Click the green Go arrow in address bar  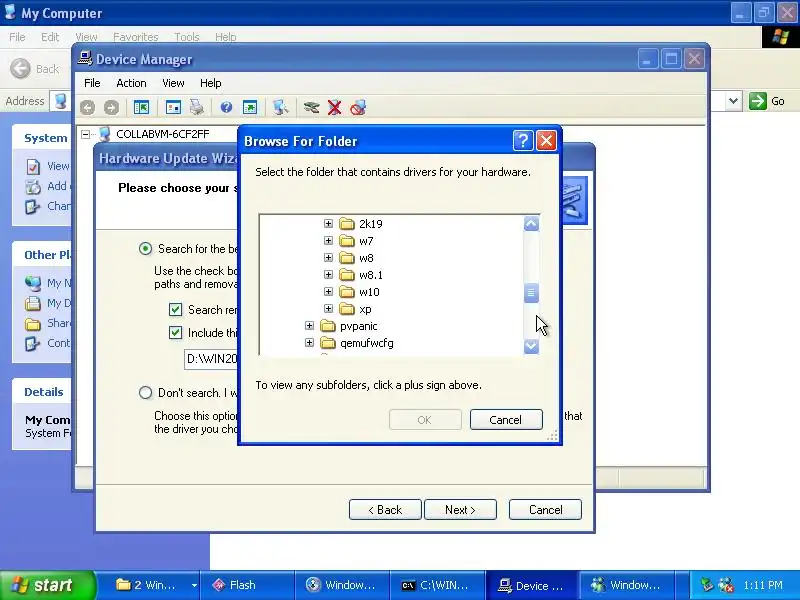click(x=758, y=101)
